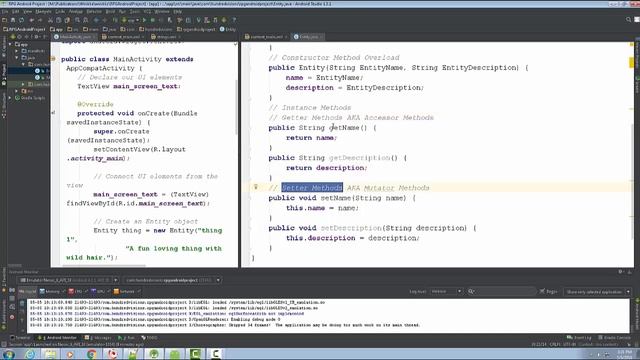Click the logcat search input field

pyautogui.click(x=501, y=291)
